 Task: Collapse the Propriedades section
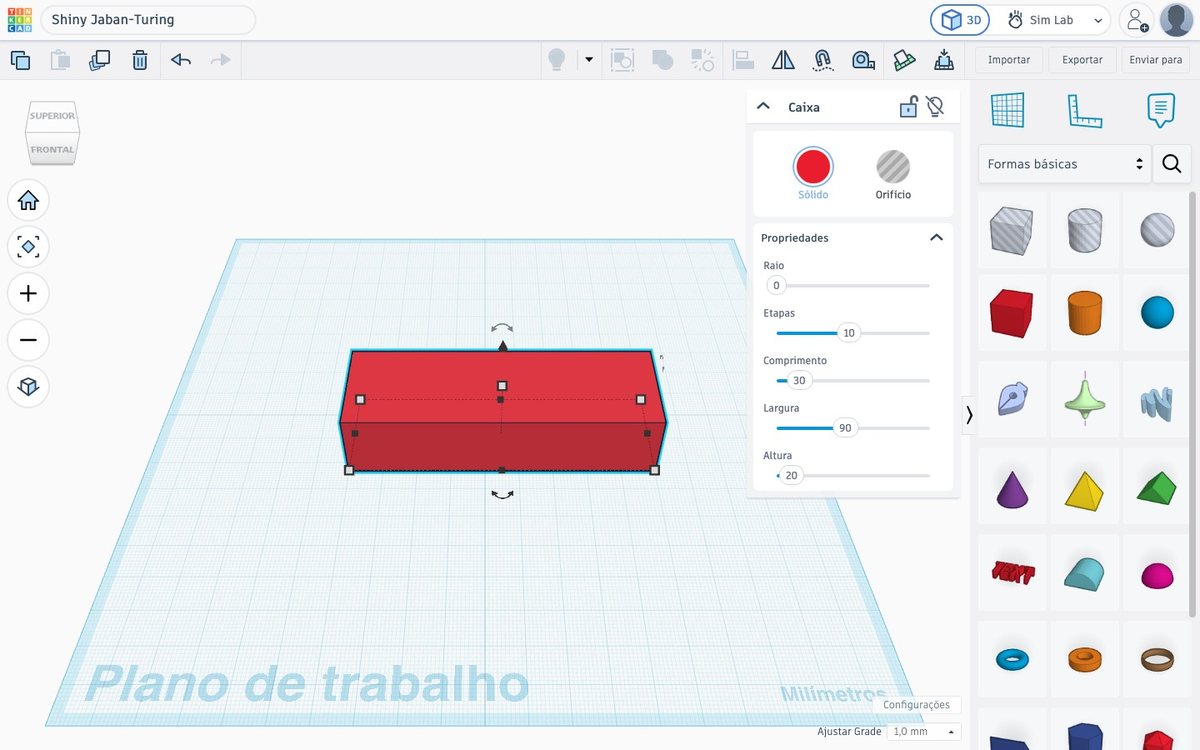(x=936, y=237)
